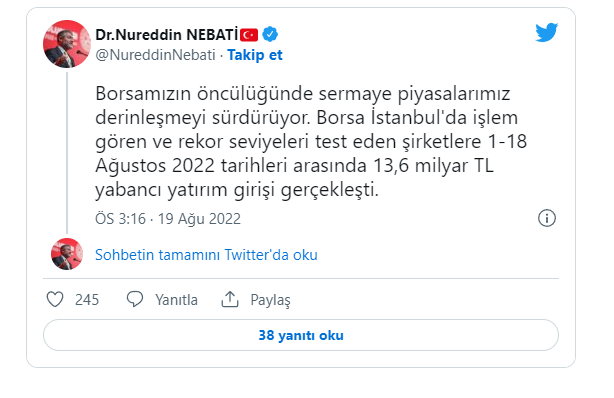The image size is (614, 398).
Task: Open Sohbetin tamamını Twitter'da oku link
Action: pos(206,255)
